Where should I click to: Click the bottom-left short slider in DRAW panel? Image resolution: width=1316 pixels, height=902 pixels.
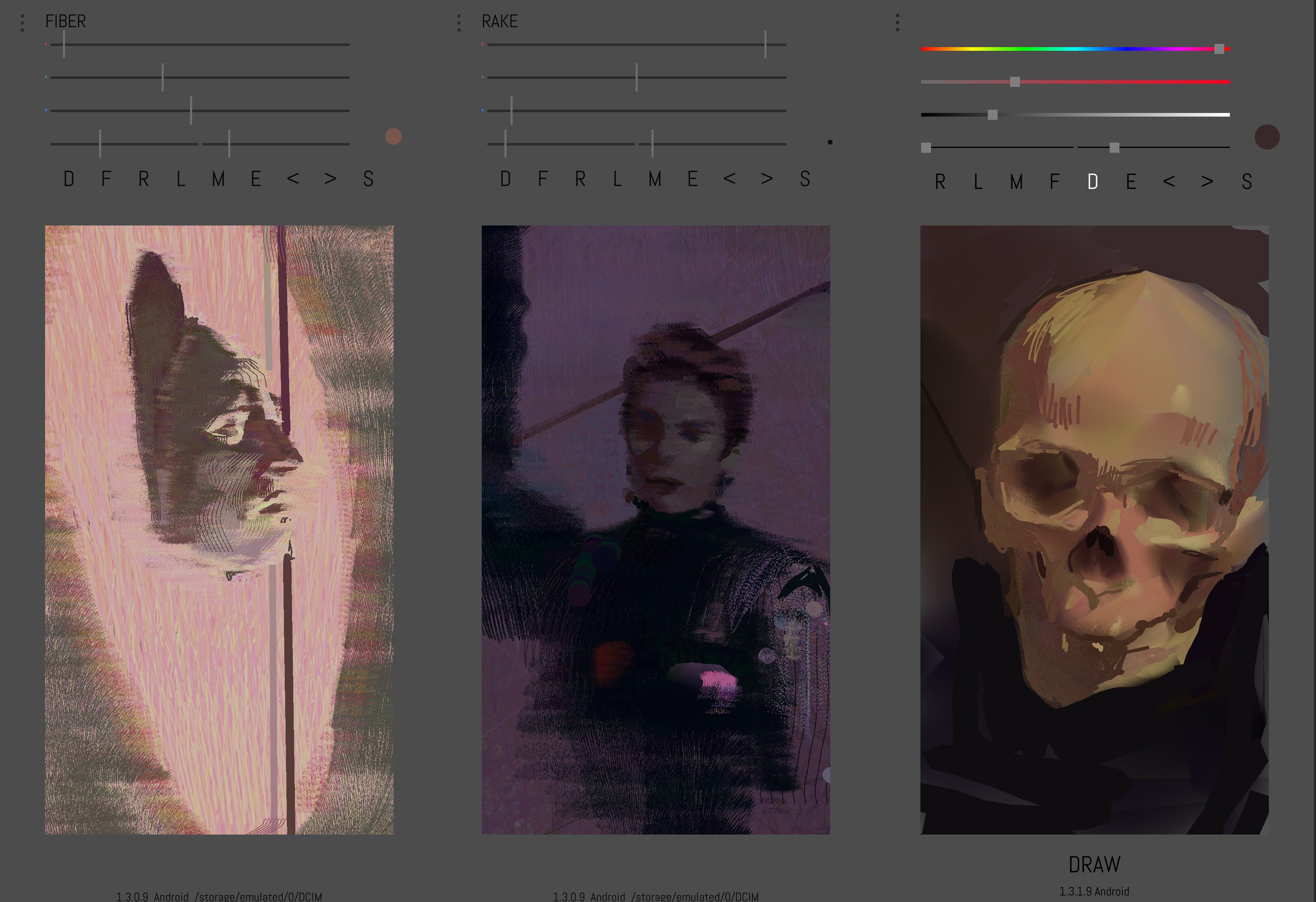click(997, 147)
